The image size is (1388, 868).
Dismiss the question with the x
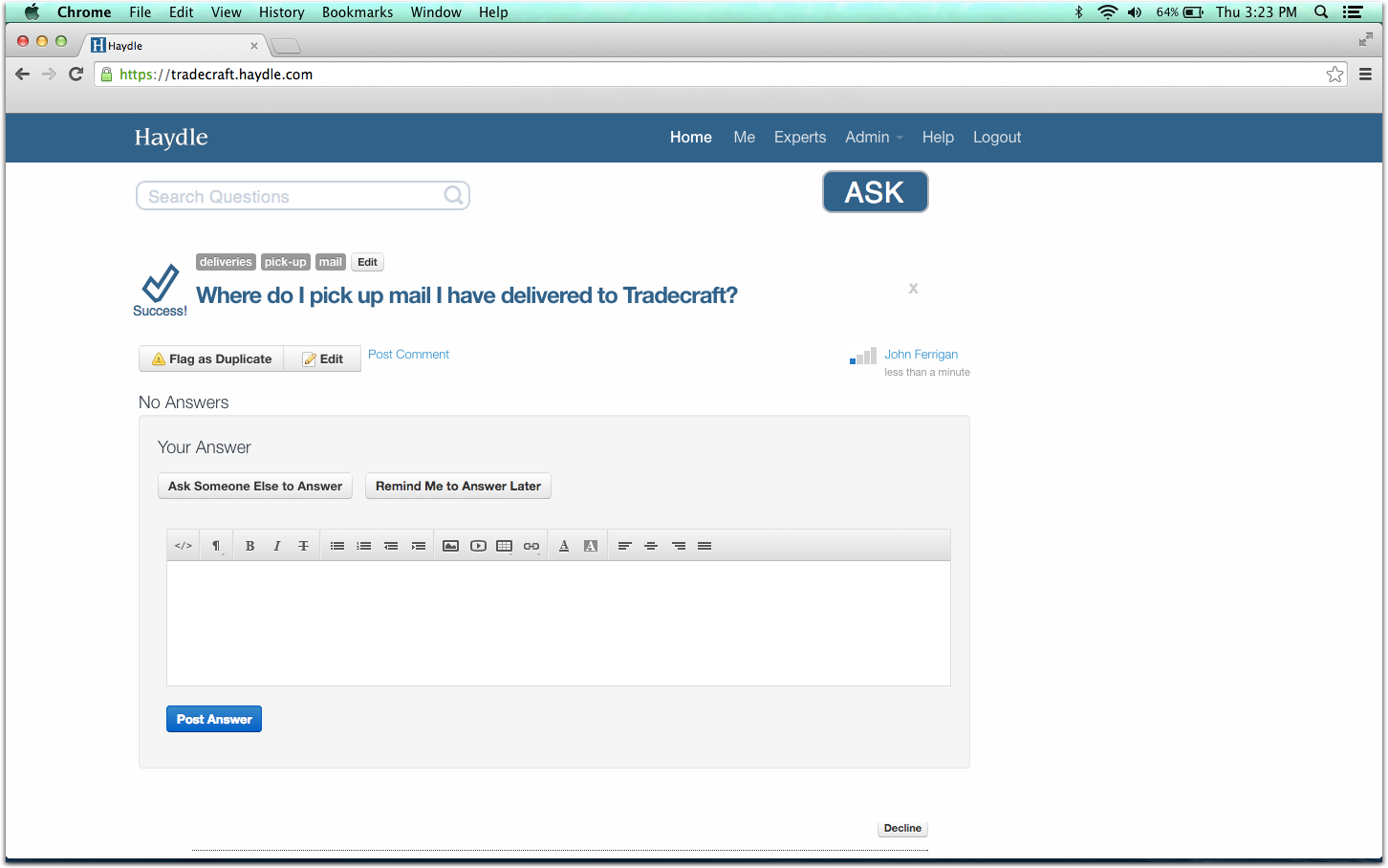(x=913, y=288)
